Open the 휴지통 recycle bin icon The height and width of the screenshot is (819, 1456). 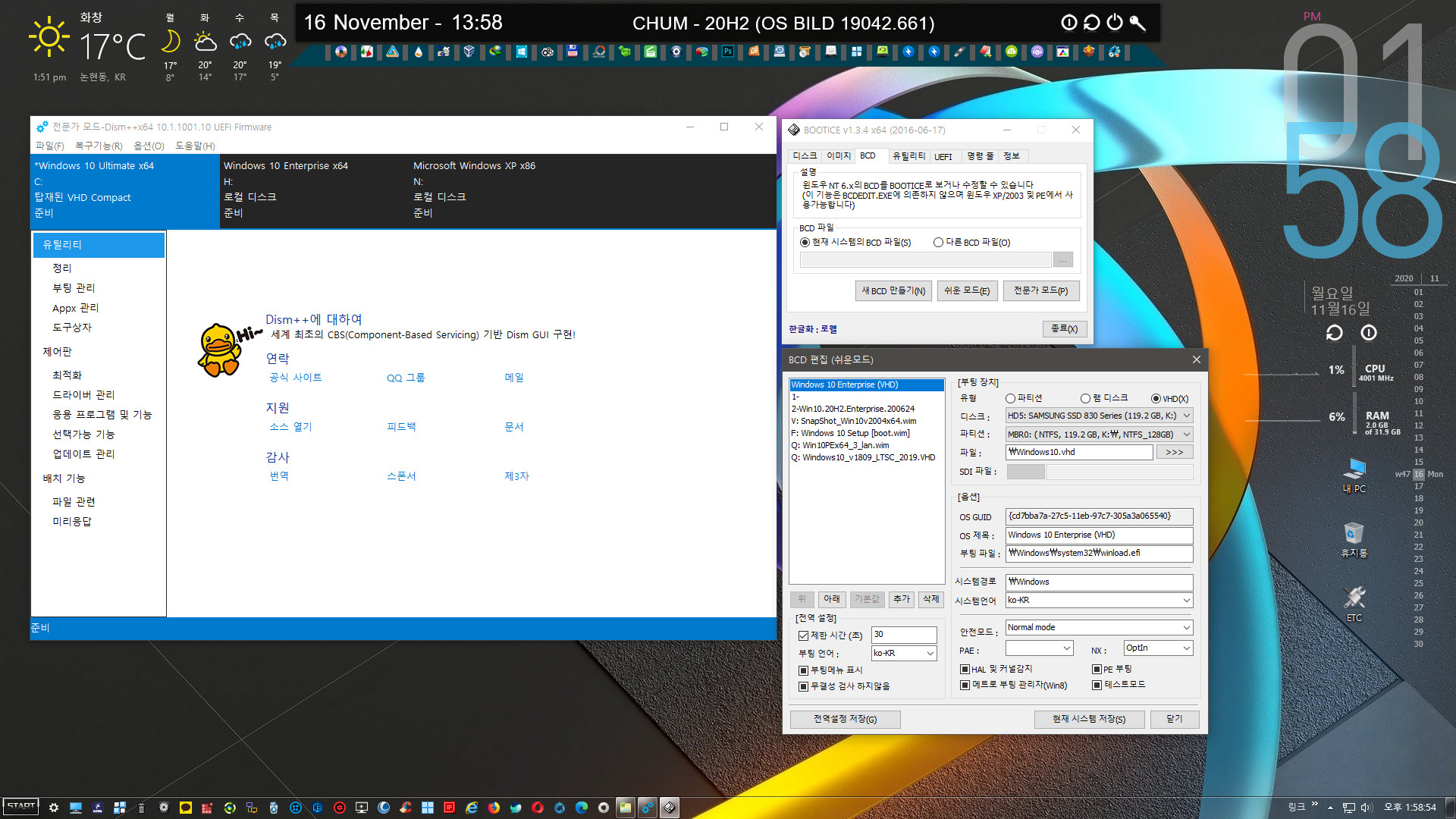[1354, 540]
